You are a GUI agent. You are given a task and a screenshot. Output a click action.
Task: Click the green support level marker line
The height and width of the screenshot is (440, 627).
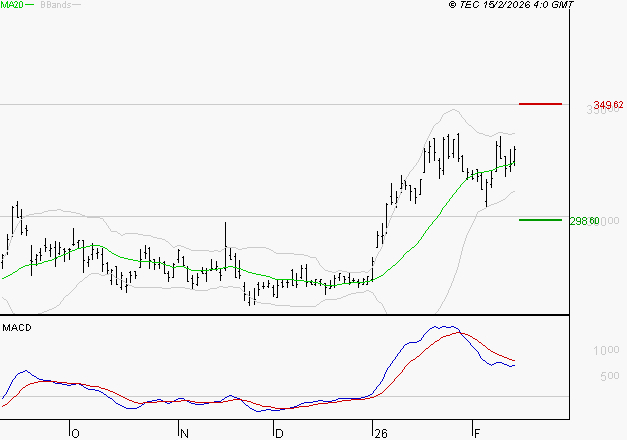[540, 220]
